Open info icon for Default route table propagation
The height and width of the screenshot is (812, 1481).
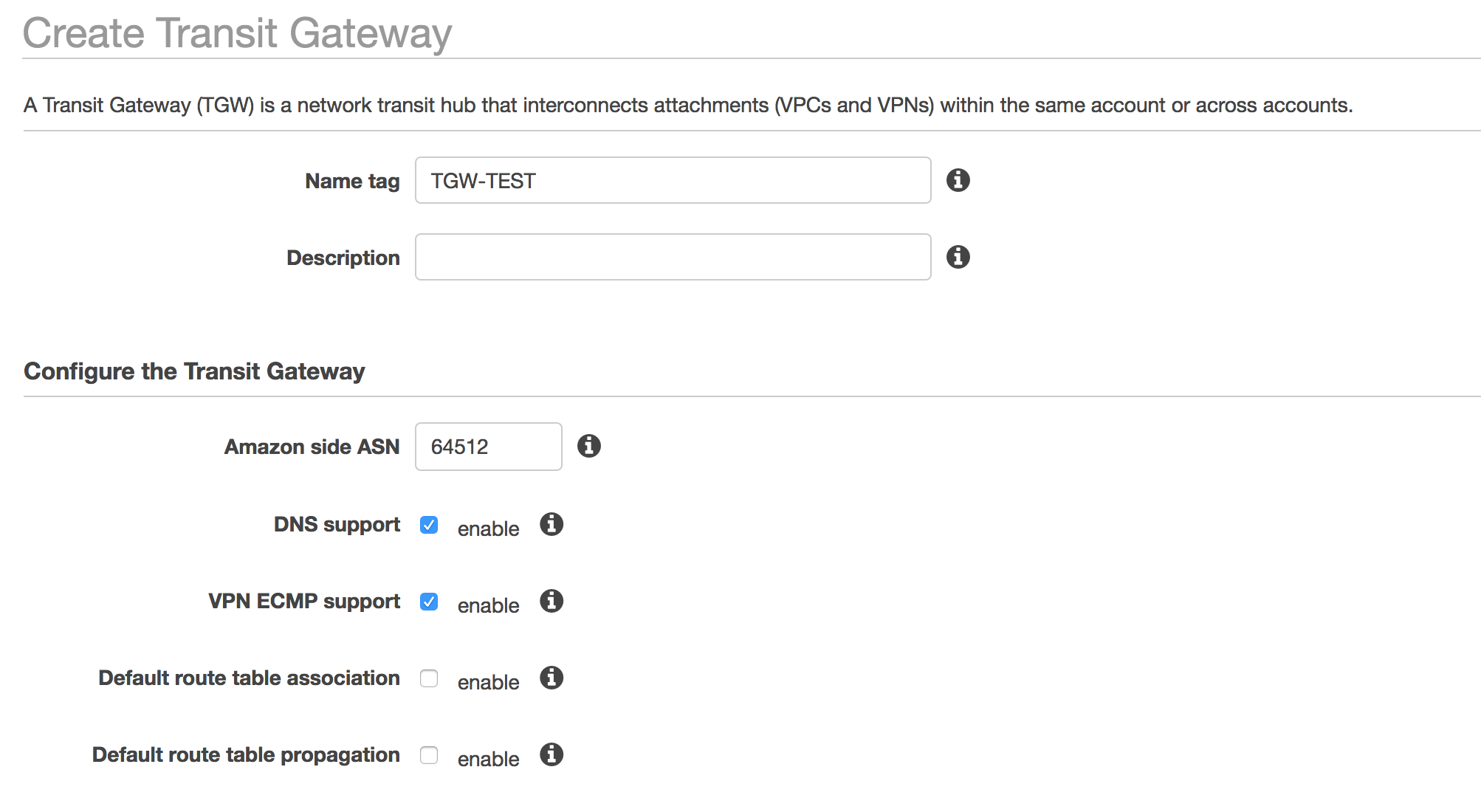pyautogui.click(x=551, y=754)
